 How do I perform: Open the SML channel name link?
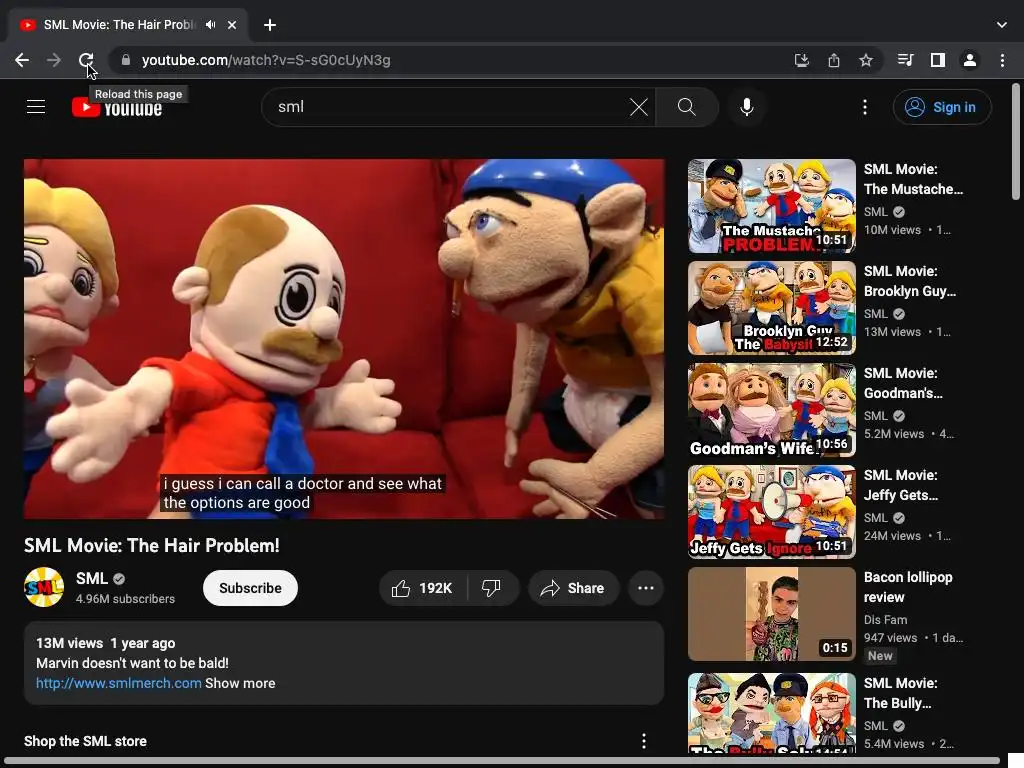pyautogui.click(x=91, y=579)
